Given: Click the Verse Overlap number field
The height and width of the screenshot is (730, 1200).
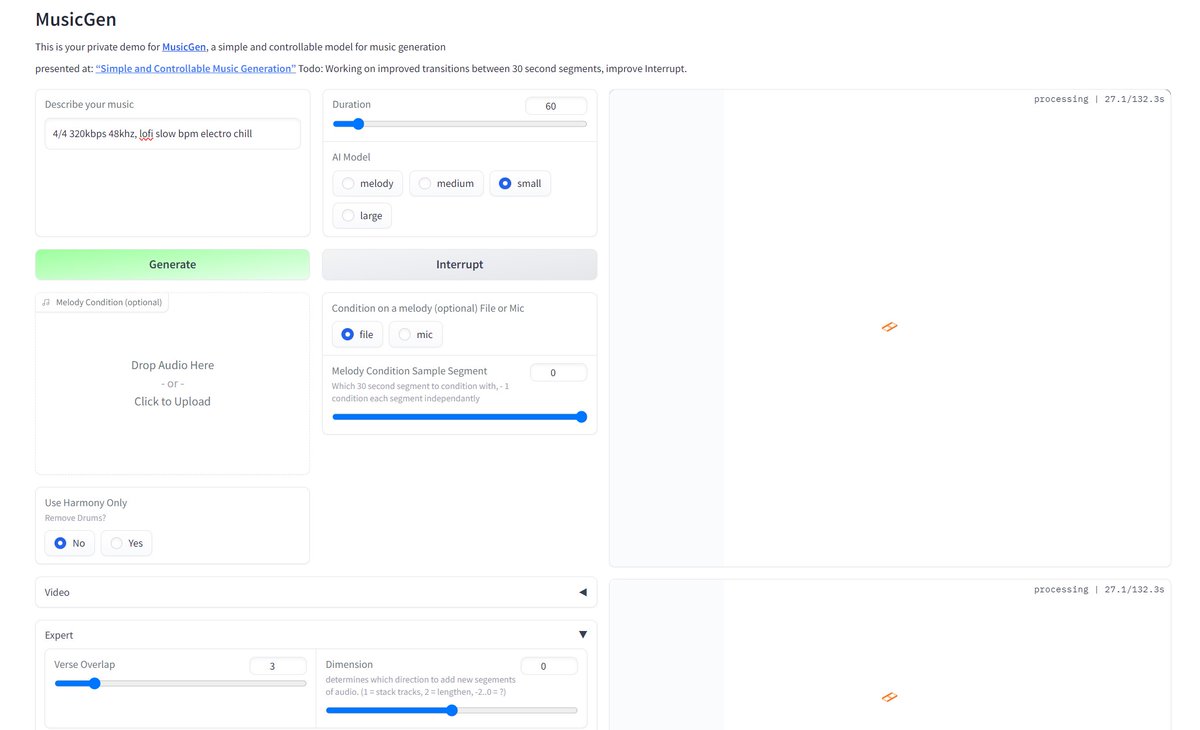Looking at the screenshot, I should [278, 666].
